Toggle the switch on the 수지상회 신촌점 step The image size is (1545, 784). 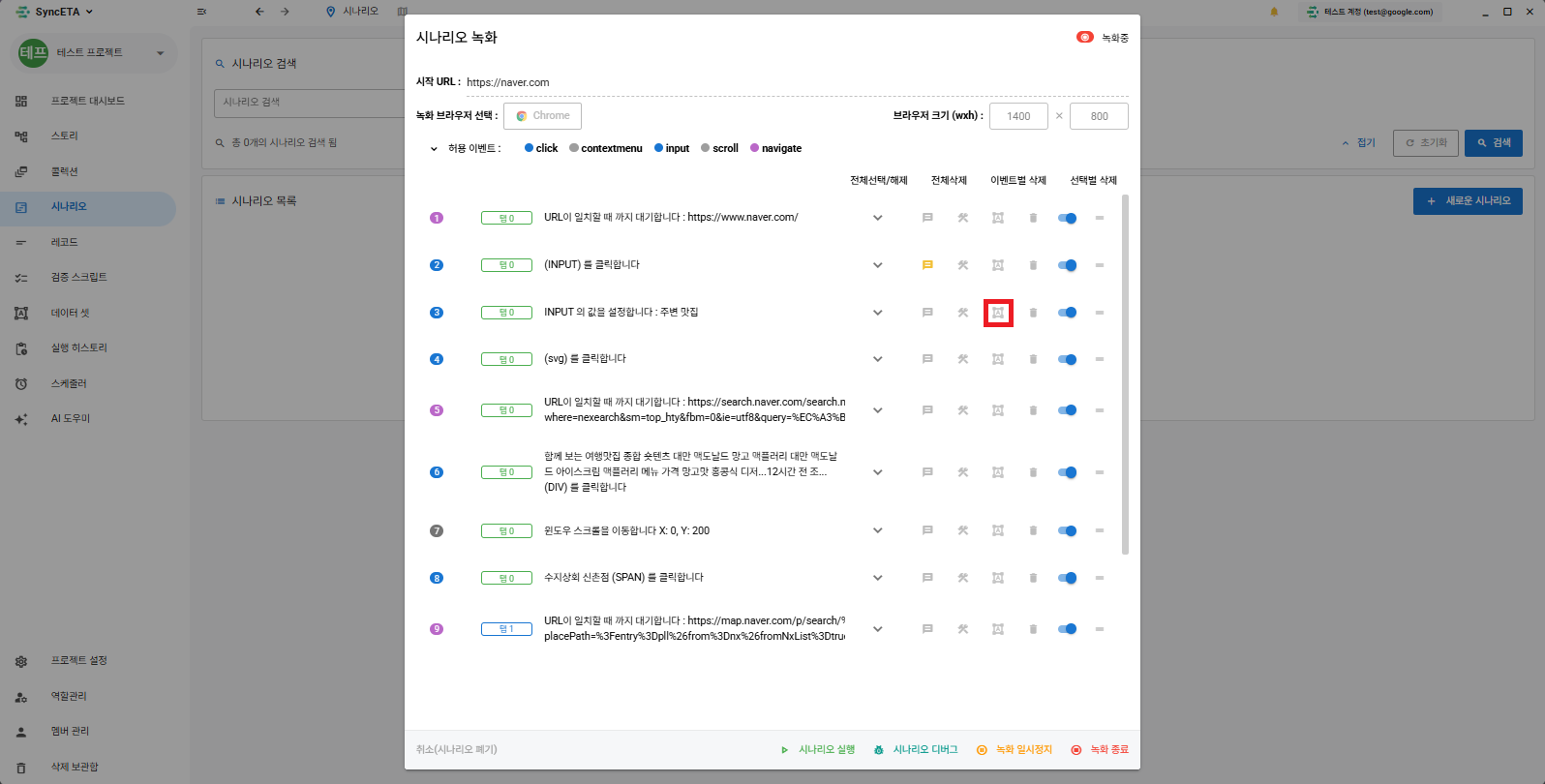tap(1067, 578)
